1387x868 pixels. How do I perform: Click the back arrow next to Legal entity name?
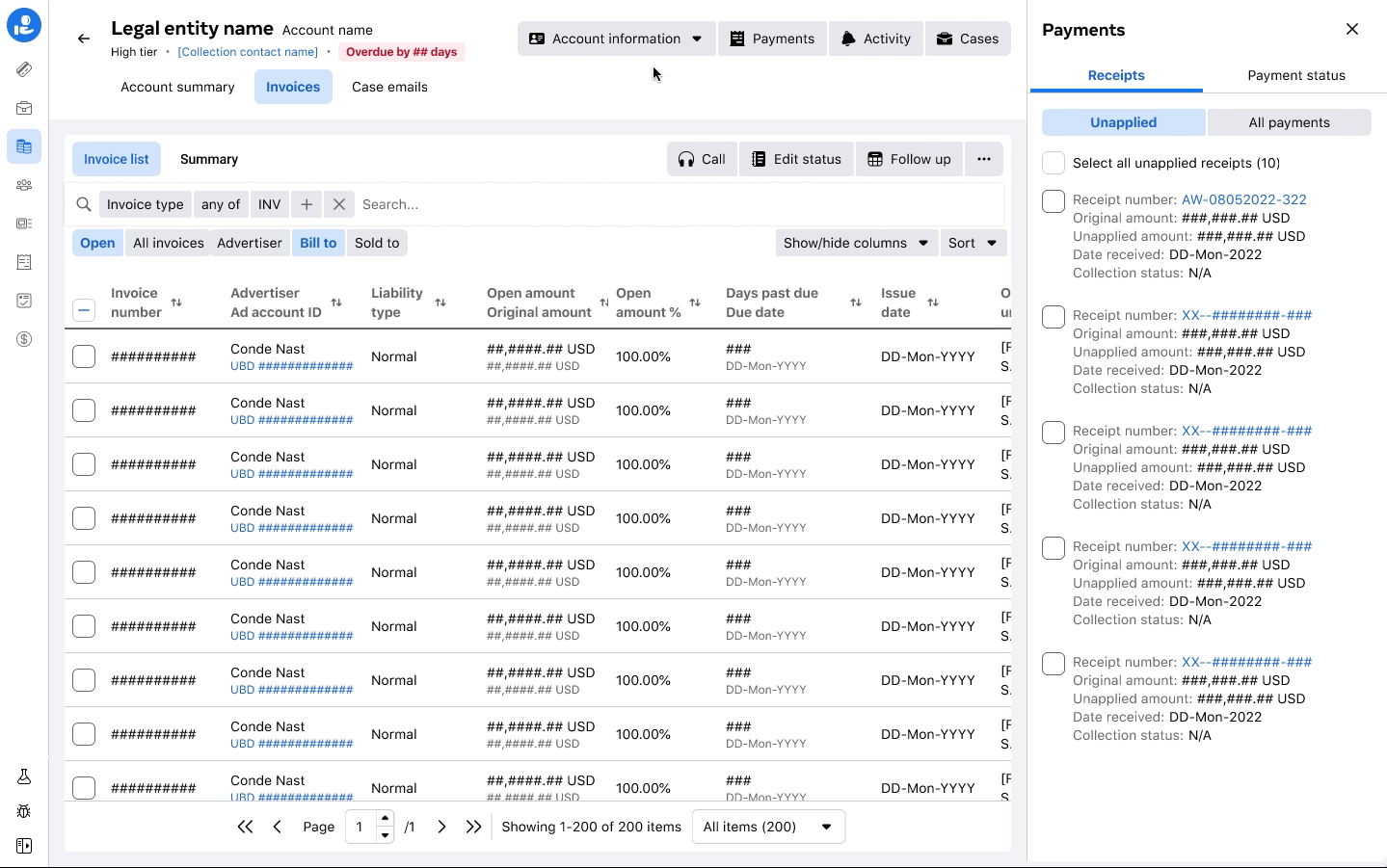(x=84, y=39)
